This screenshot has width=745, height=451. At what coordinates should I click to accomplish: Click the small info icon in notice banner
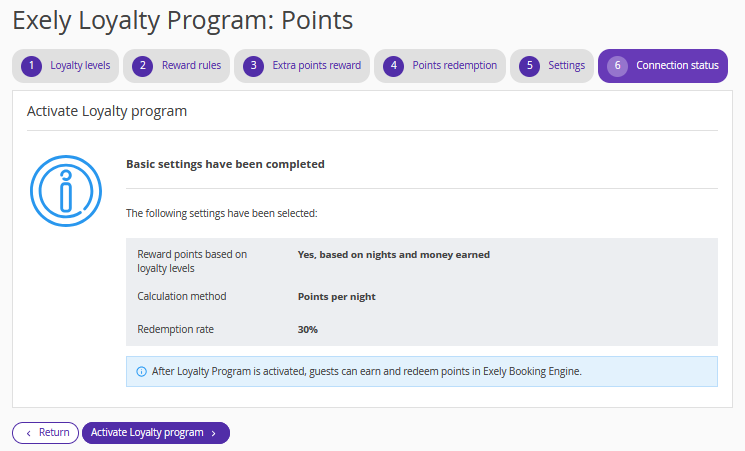142,372
